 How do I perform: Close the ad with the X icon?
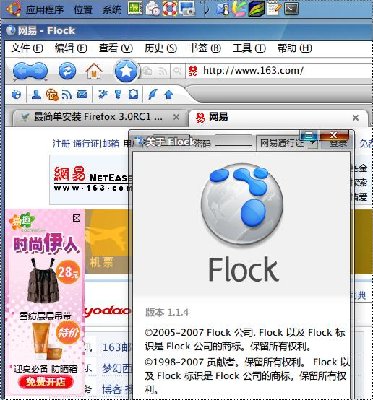pos(77,218)
